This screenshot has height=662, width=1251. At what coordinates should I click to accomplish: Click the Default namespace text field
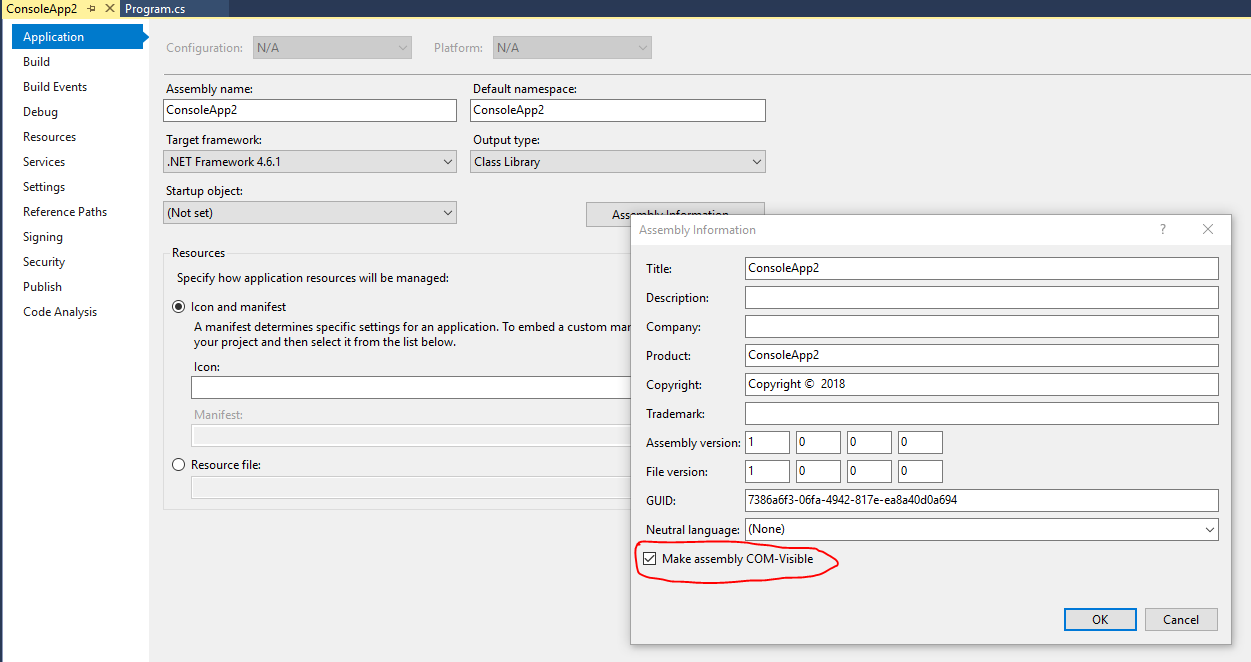point(617,110)
